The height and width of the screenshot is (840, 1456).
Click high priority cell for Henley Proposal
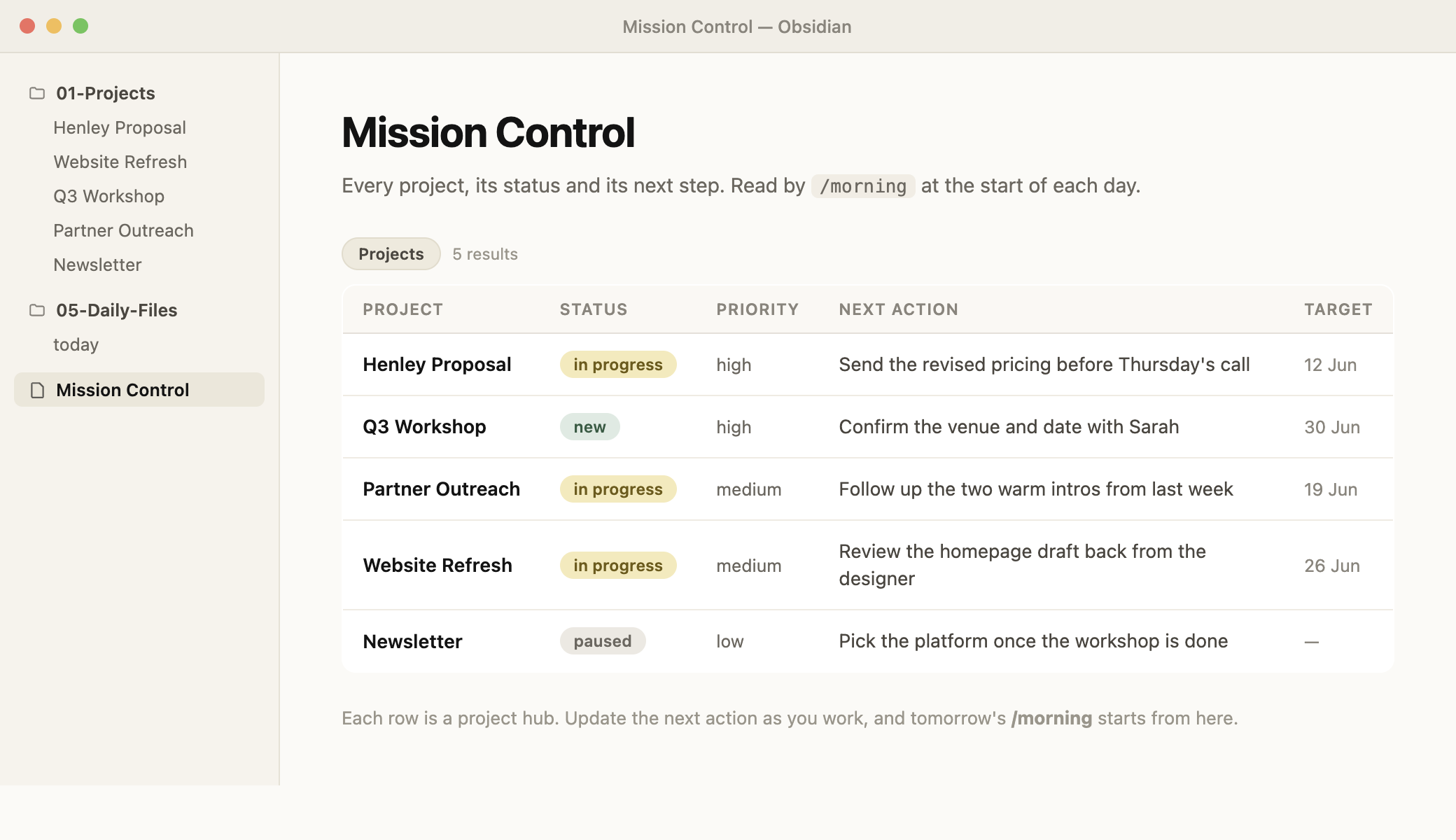[x=734, y=365]
